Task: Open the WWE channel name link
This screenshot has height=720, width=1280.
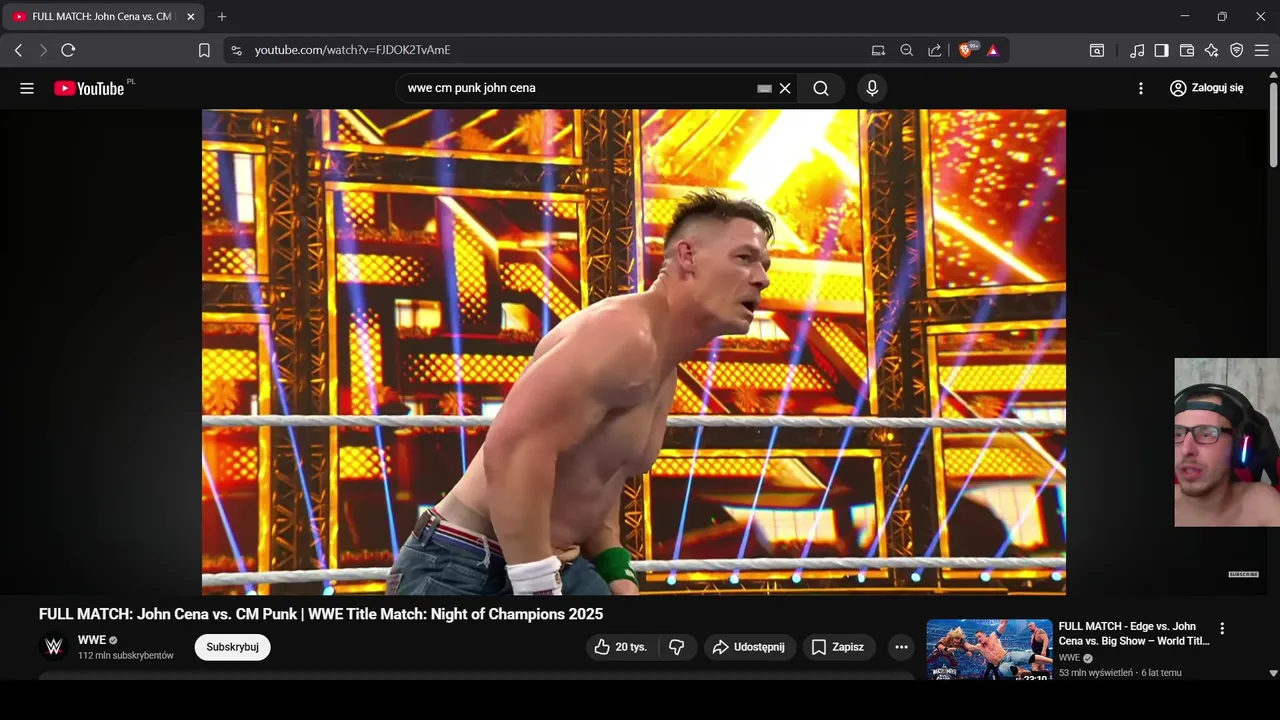Action: [92, 640]
